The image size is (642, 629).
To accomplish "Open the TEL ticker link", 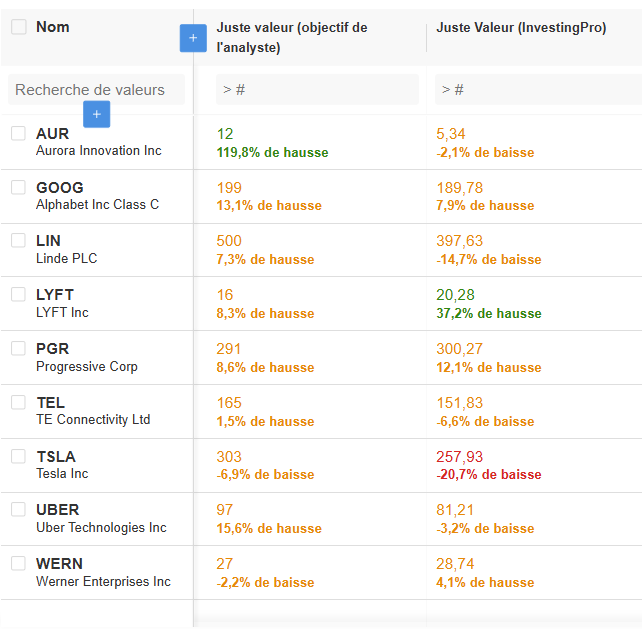I will tap(50, 403).
